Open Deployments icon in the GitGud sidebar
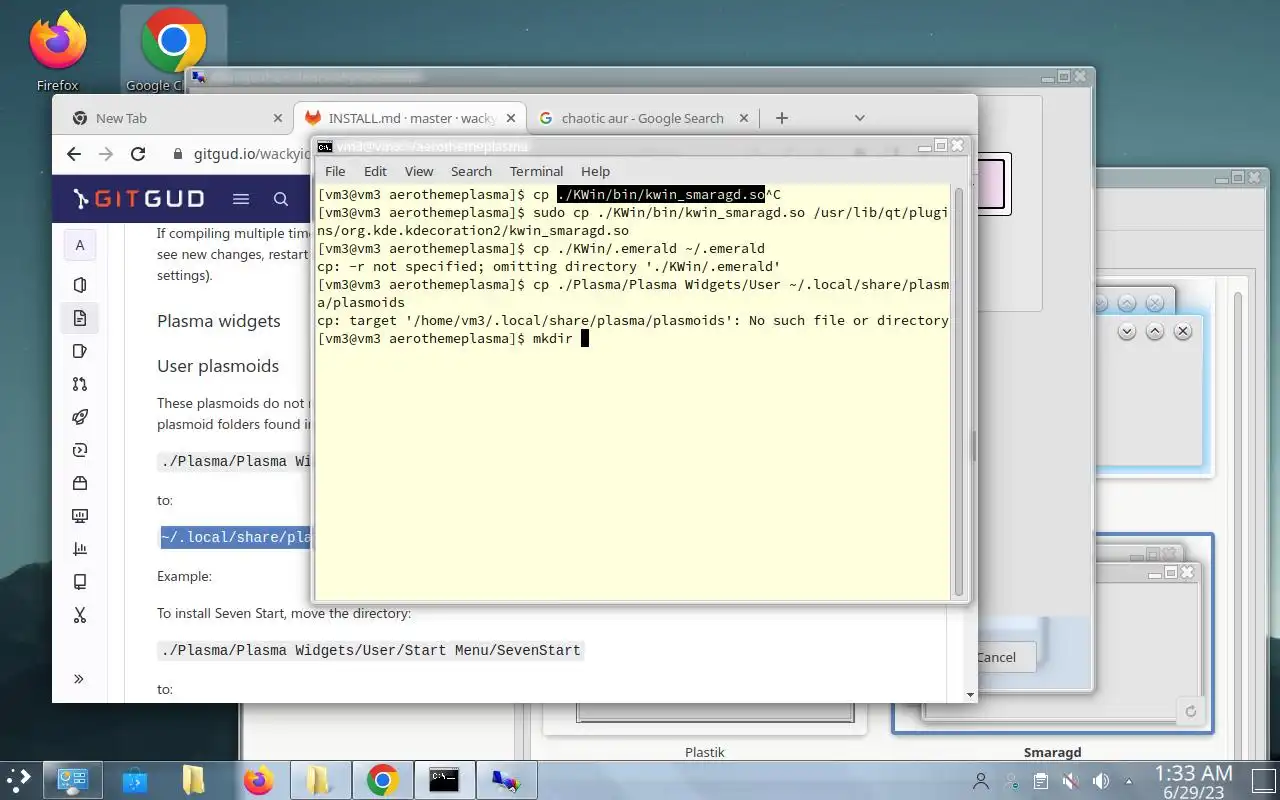The height and width of the screenshot is (800, 1280). (80, 450)
